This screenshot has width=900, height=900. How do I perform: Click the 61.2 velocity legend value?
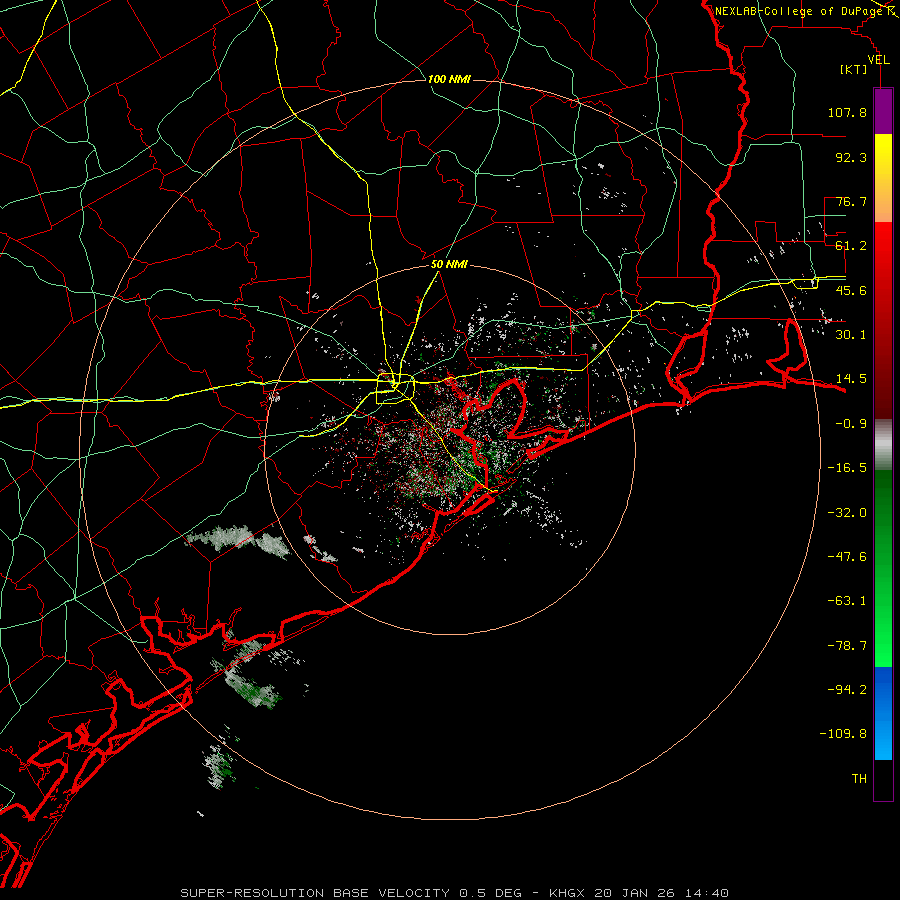point(851,246)
